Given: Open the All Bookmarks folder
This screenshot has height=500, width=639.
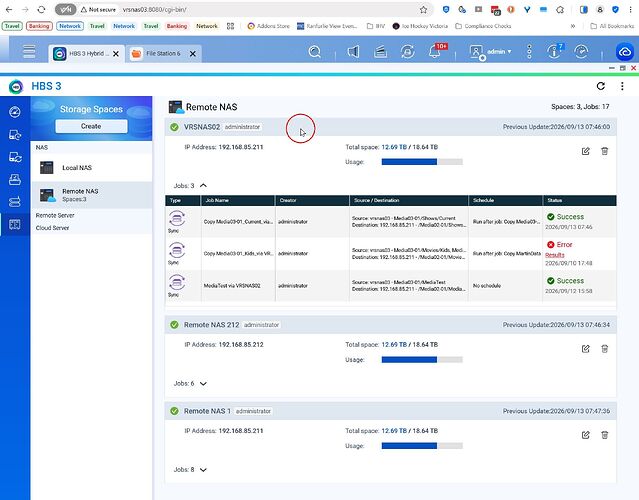Looking at the screenshot, I should point(612,26).
